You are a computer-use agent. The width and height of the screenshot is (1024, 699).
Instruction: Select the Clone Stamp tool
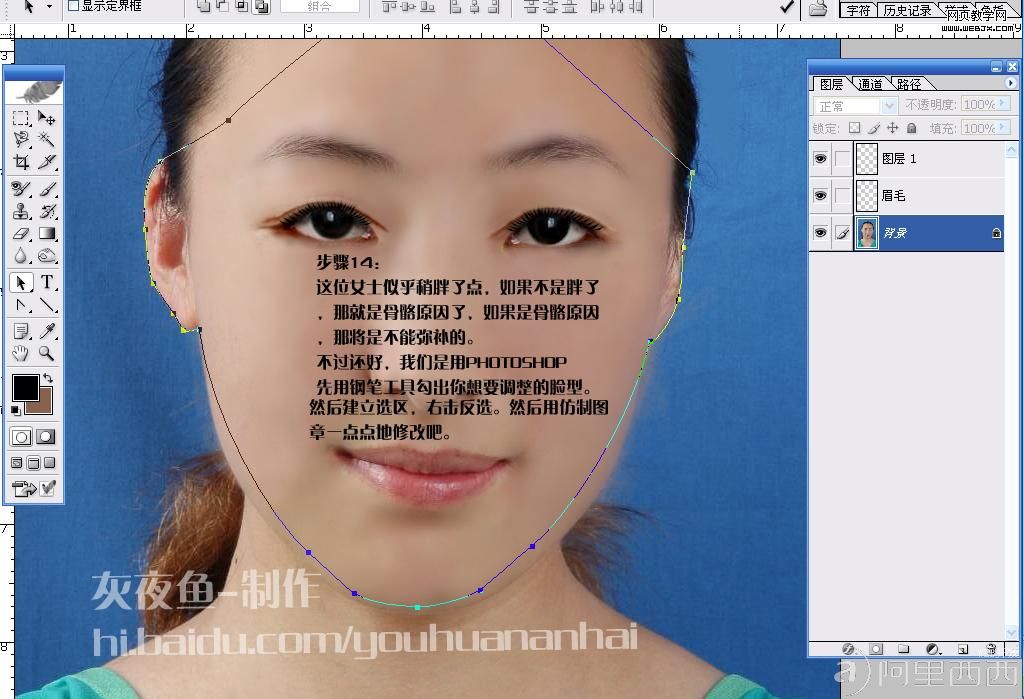point(21,211)
